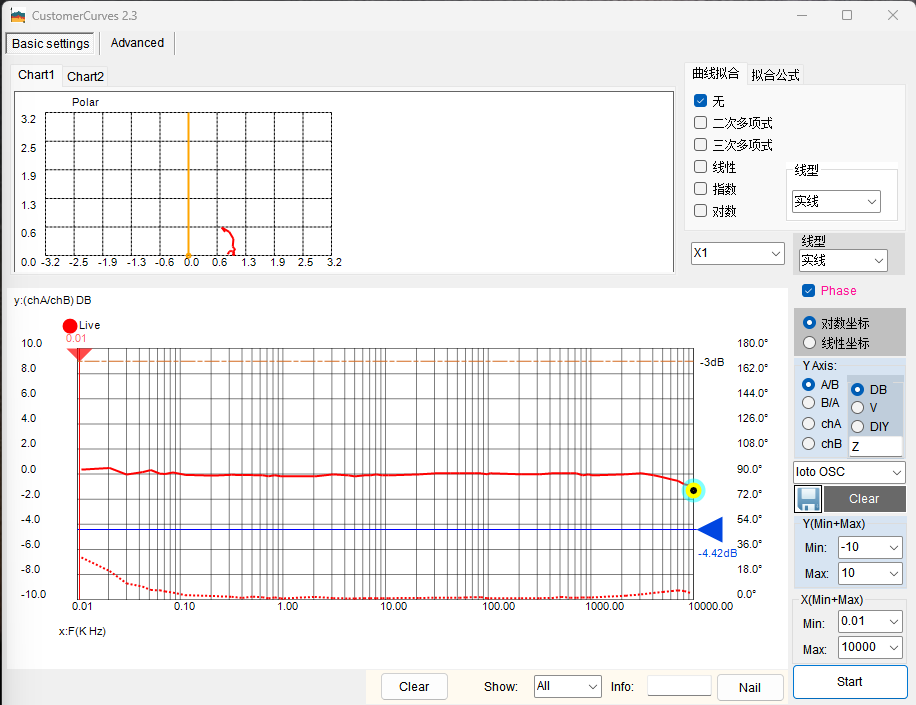The width and height of the screenshot is (916, 705).
Task: Click the red triangle frequency cursor marker
Action: [x=79, y=354]
